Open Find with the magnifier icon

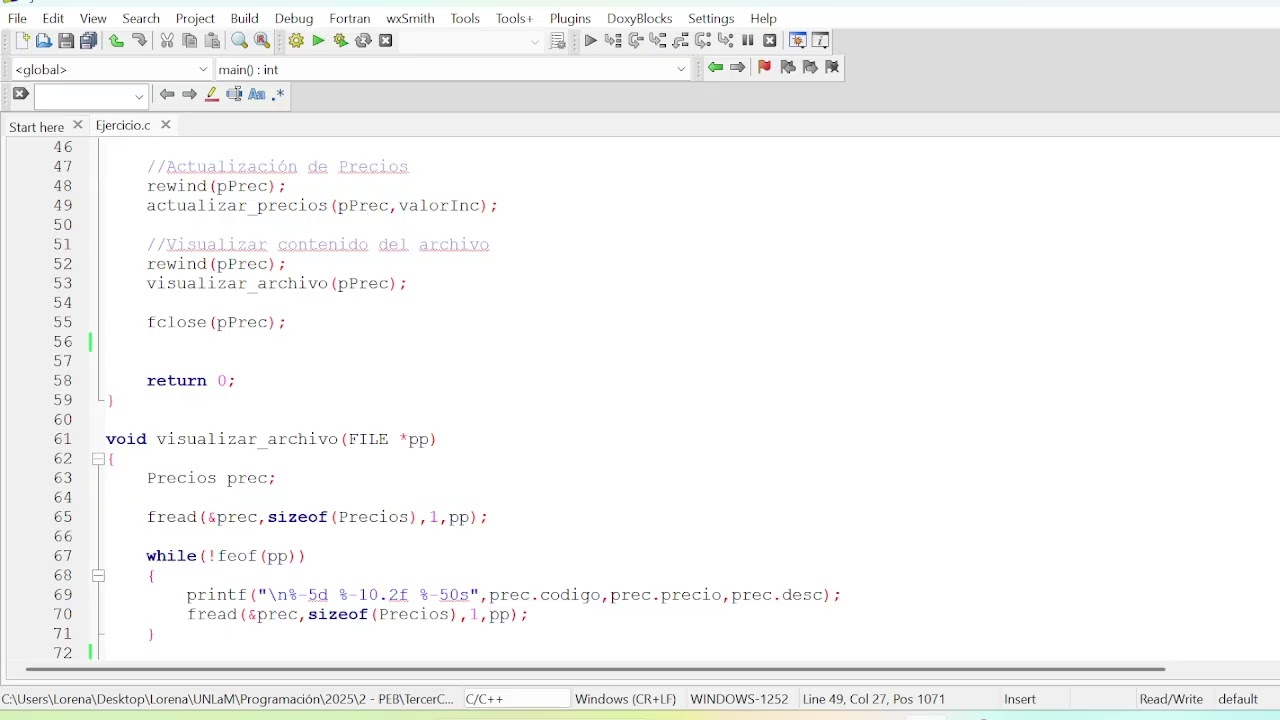[x=239, y=41]
